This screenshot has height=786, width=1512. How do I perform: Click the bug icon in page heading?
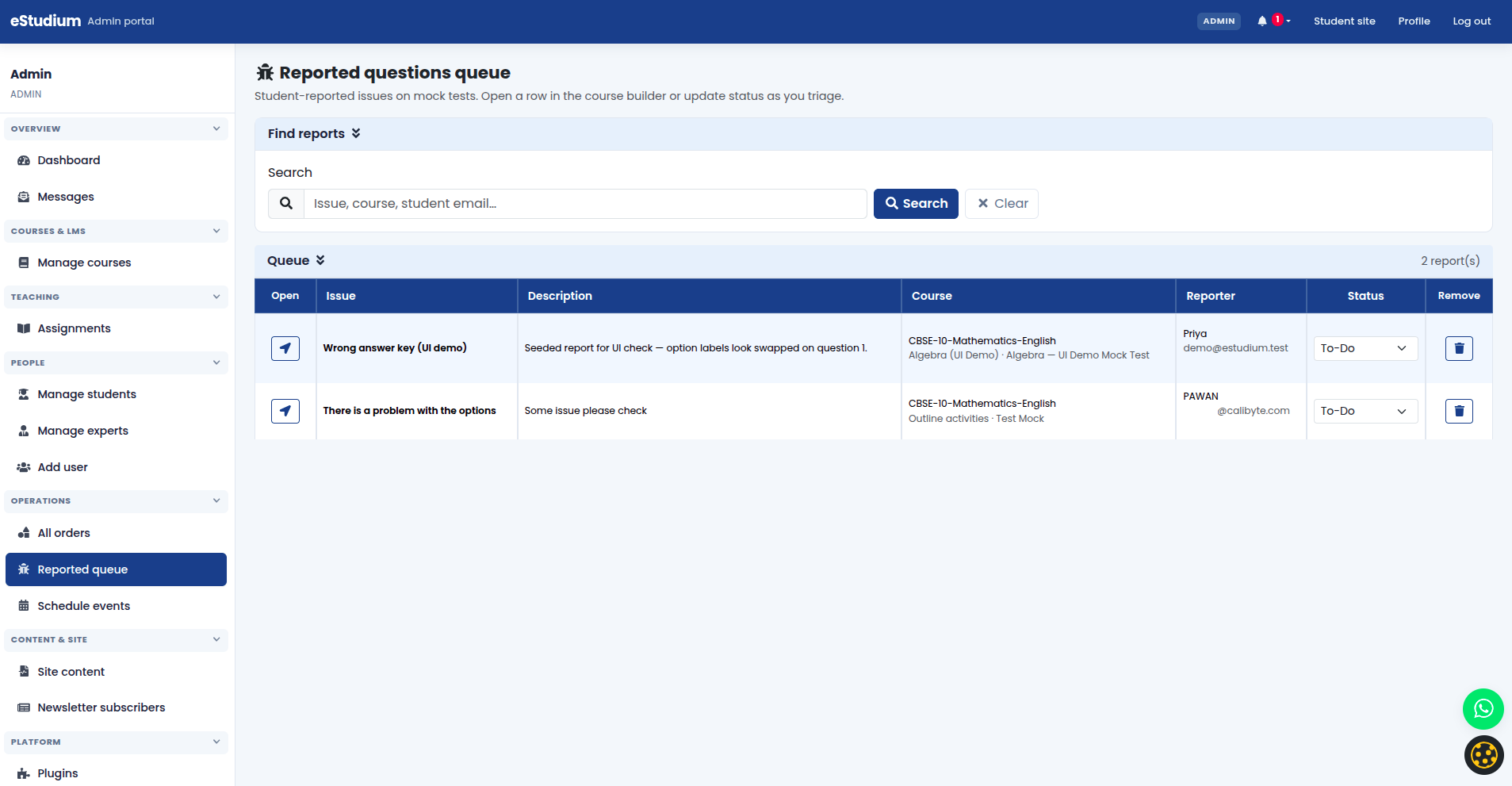point(265,72)
